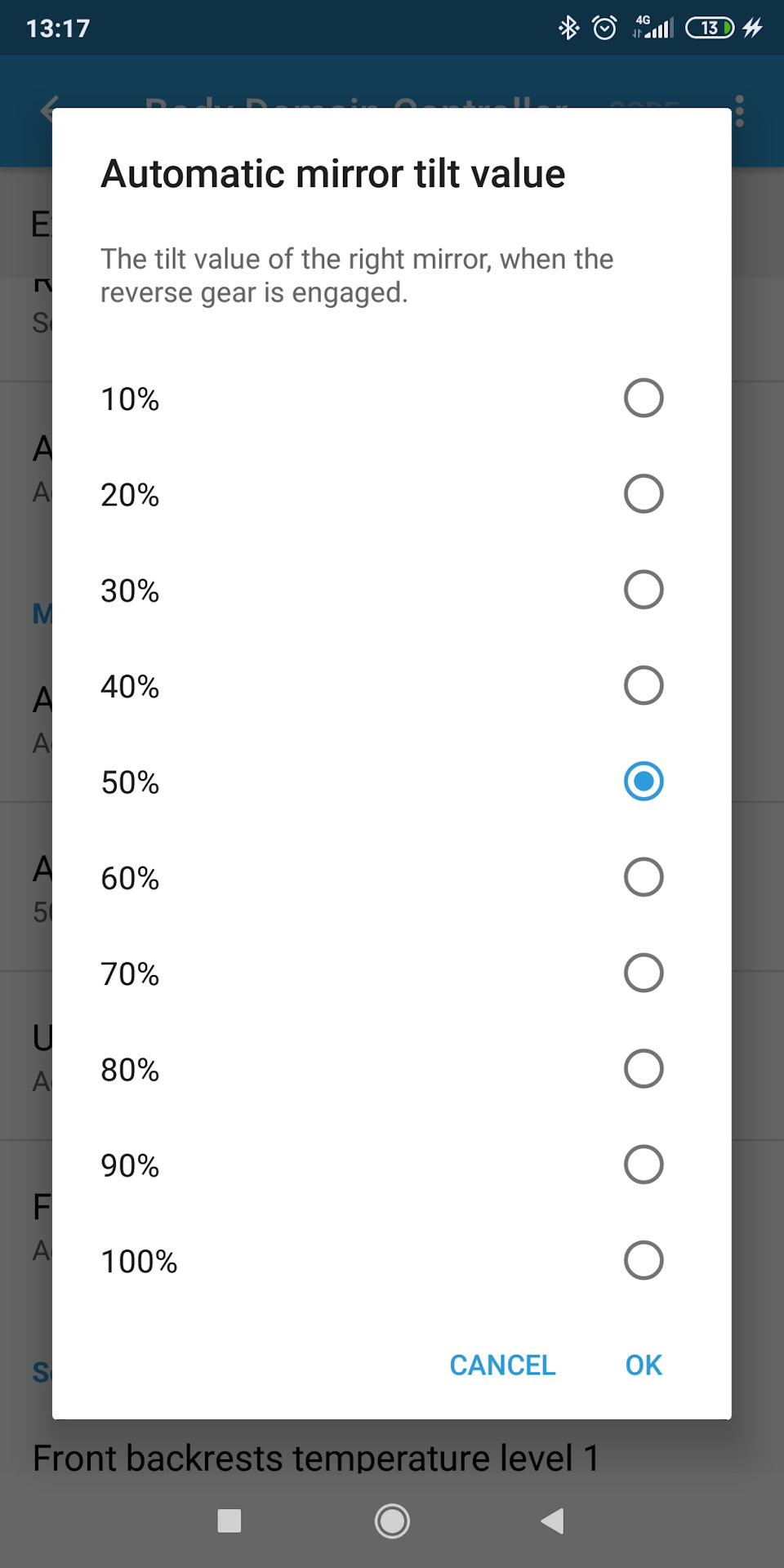Click the selected 50% radio button
Screen dimensions: 784x1568
click(643, 782)
